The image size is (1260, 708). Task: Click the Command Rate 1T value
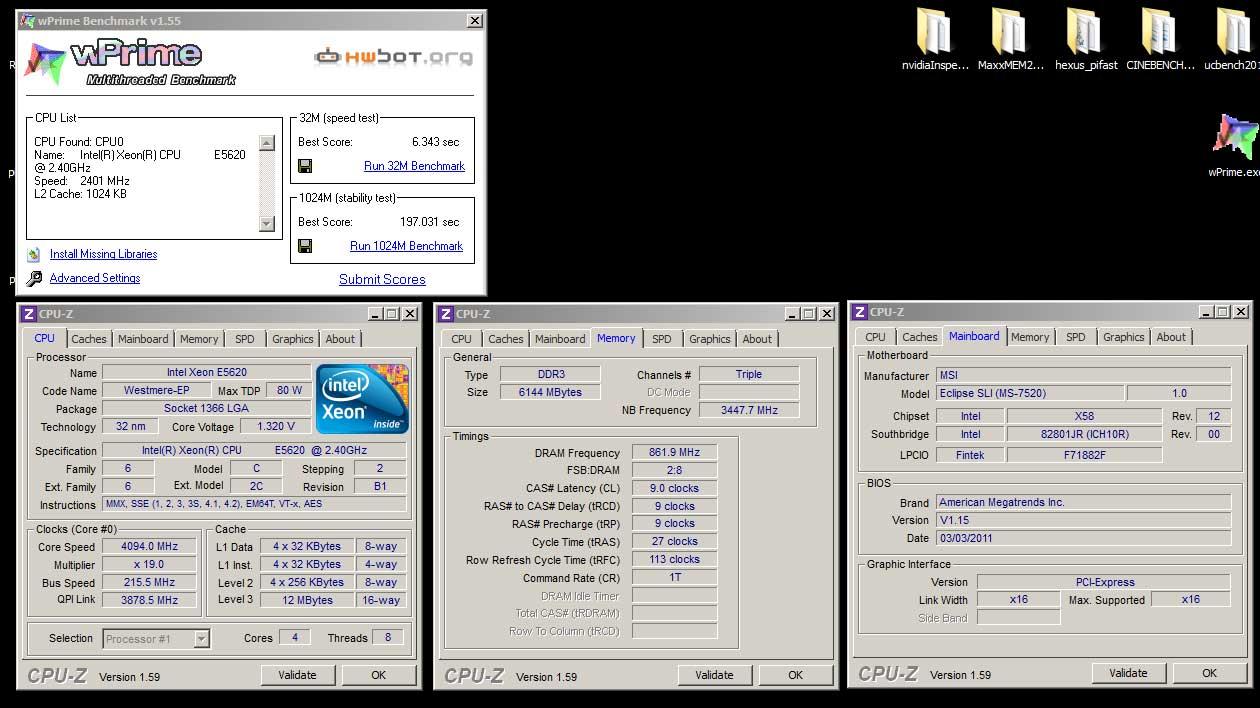point(675,578)
